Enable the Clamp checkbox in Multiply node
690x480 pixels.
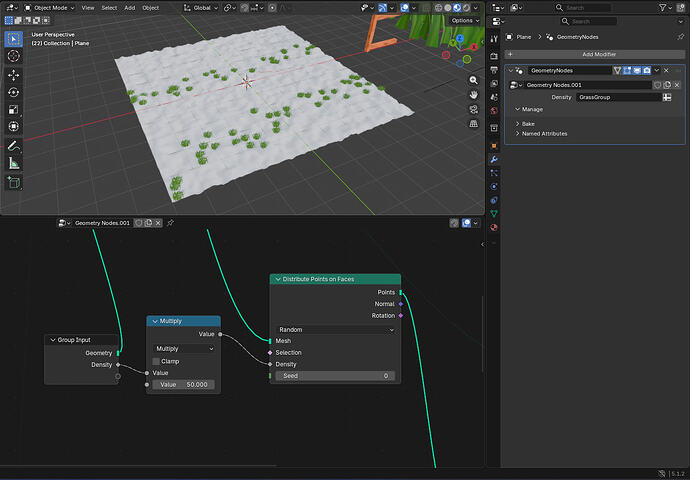click(156, 361)
